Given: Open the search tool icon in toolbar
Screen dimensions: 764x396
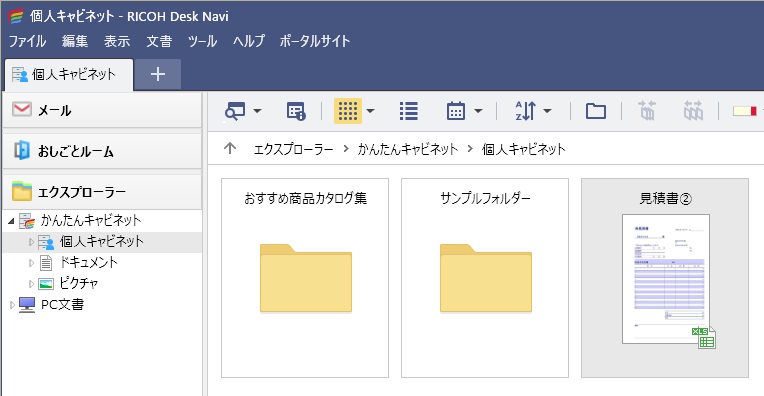Looking at the screenshot, I should pyautogui.click(x=235, y=111).
